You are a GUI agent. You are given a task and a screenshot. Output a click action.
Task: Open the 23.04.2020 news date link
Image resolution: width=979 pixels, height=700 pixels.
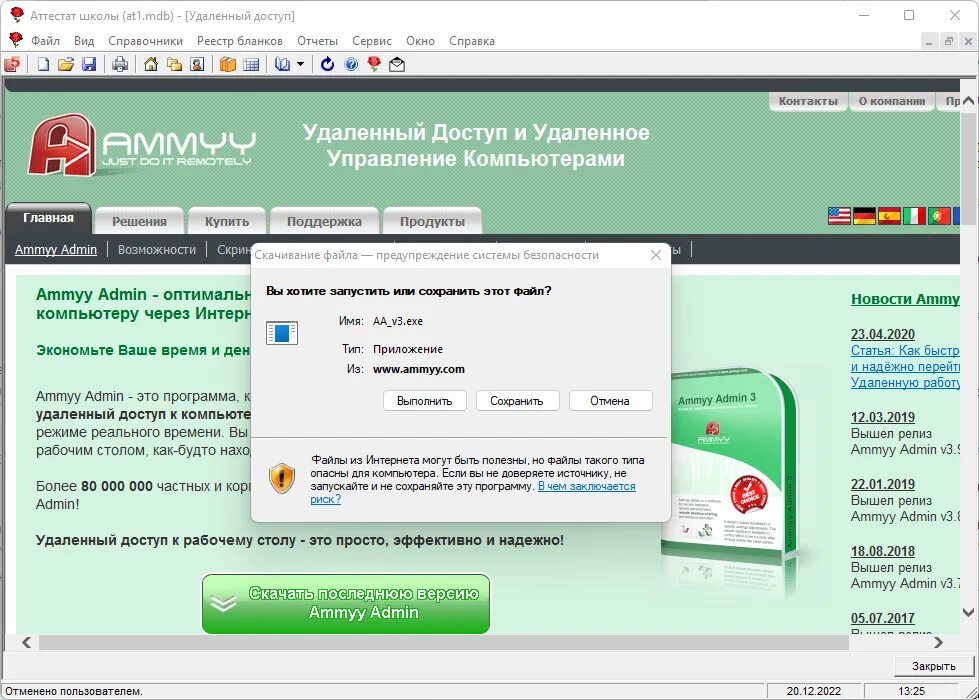click(x=883, y=334)
